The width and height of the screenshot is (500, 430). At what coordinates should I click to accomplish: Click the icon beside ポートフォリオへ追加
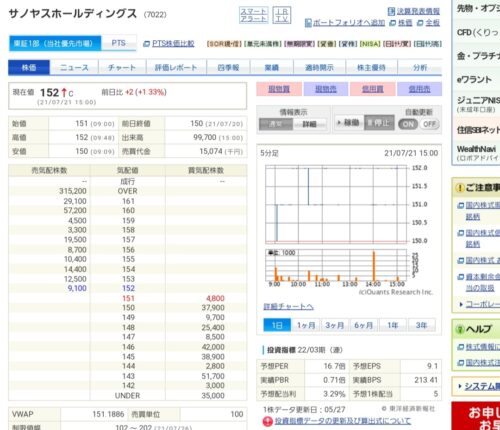click(x=308, y=23)
